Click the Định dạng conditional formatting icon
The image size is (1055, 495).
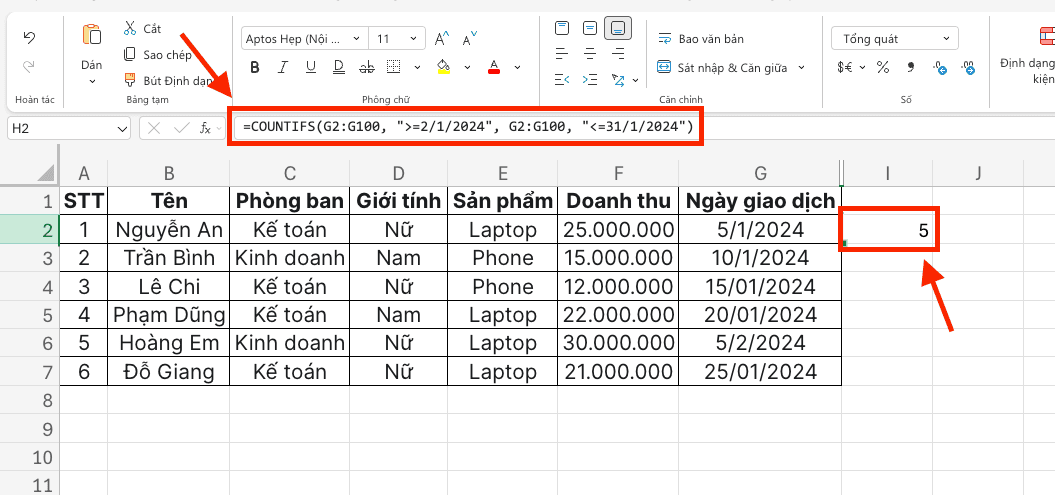tap(1047, 38)
